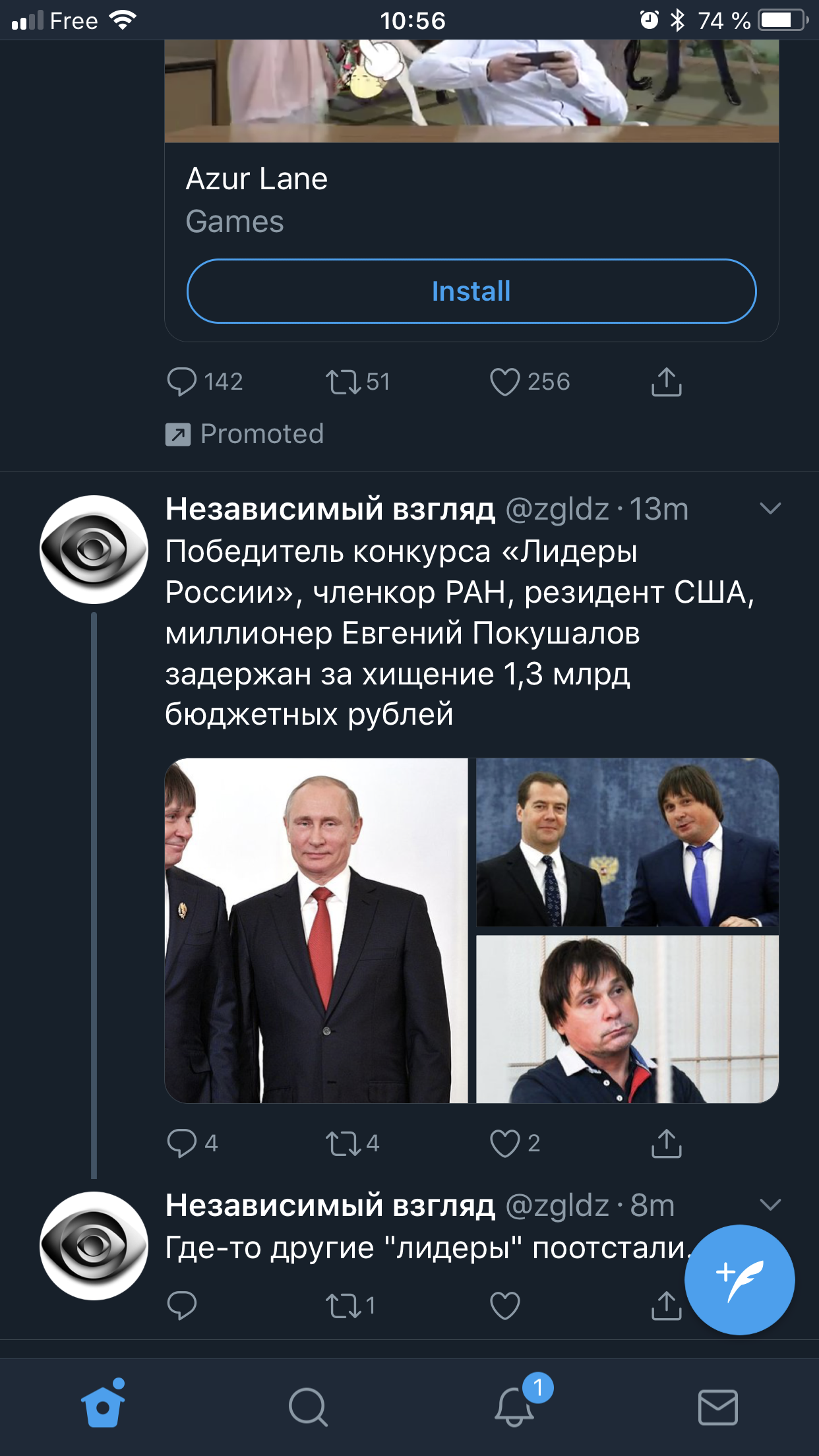819x1456 pixels.
Task: Like the Azur Lane promoted tweet
Action: point(505,382)
